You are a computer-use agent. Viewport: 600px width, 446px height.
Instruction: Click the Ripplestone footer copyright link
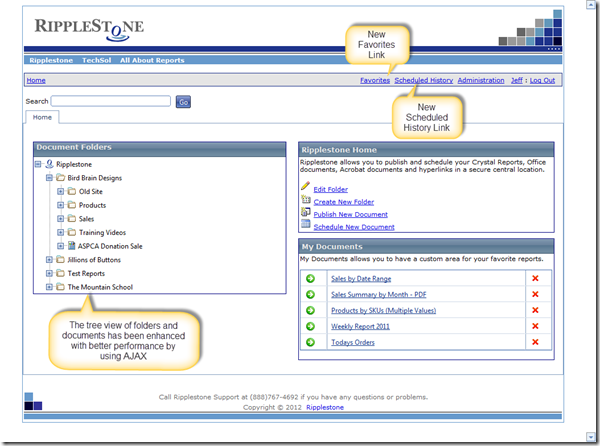click(x=325, y=407)
